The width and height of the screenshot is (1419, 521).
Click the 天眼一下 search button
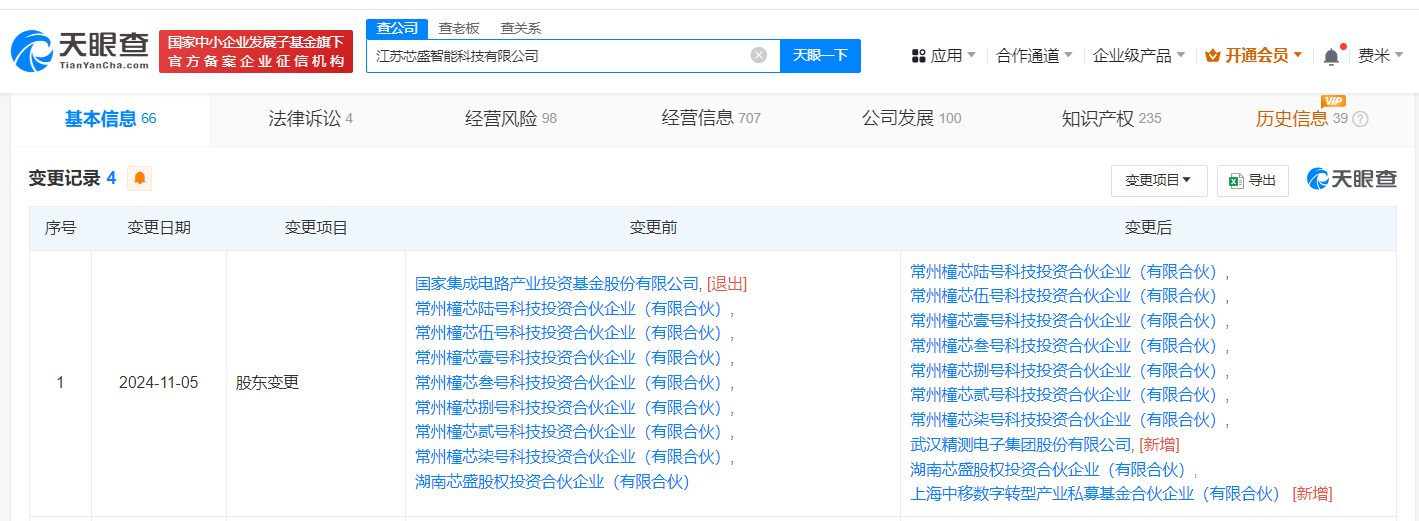pyautogui.click(x=820, y=55)
